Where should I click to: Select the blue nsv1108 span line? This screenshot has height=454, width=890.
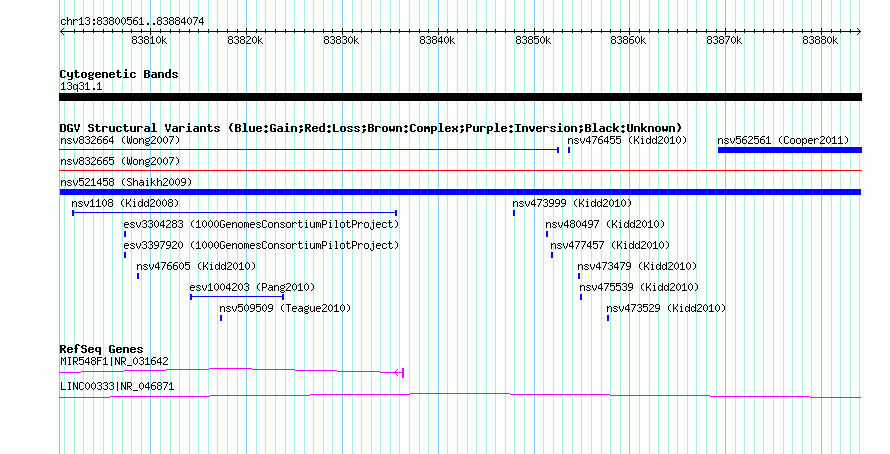[x=234, y=213]
